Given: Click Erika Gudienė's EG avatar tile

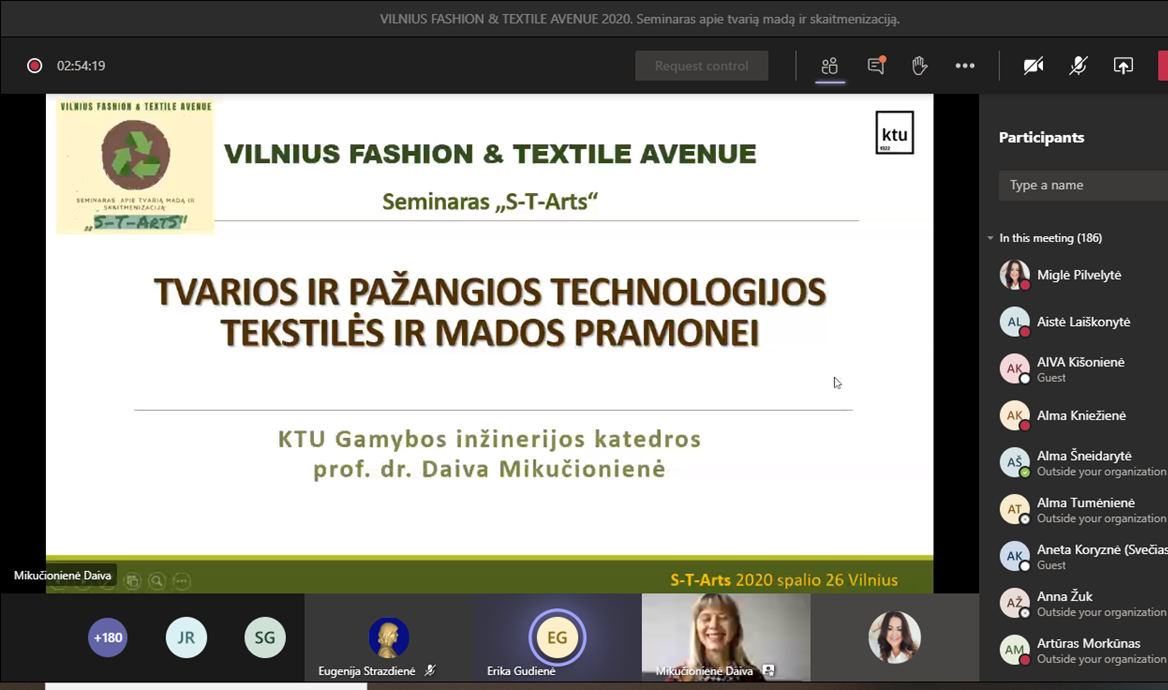Looking at the screenshot, I should pos(557,637).
